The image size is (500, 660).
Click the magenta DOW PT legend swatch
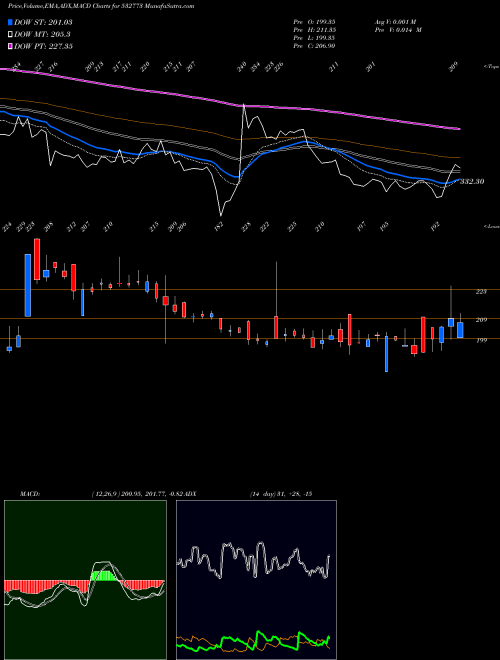10,46
